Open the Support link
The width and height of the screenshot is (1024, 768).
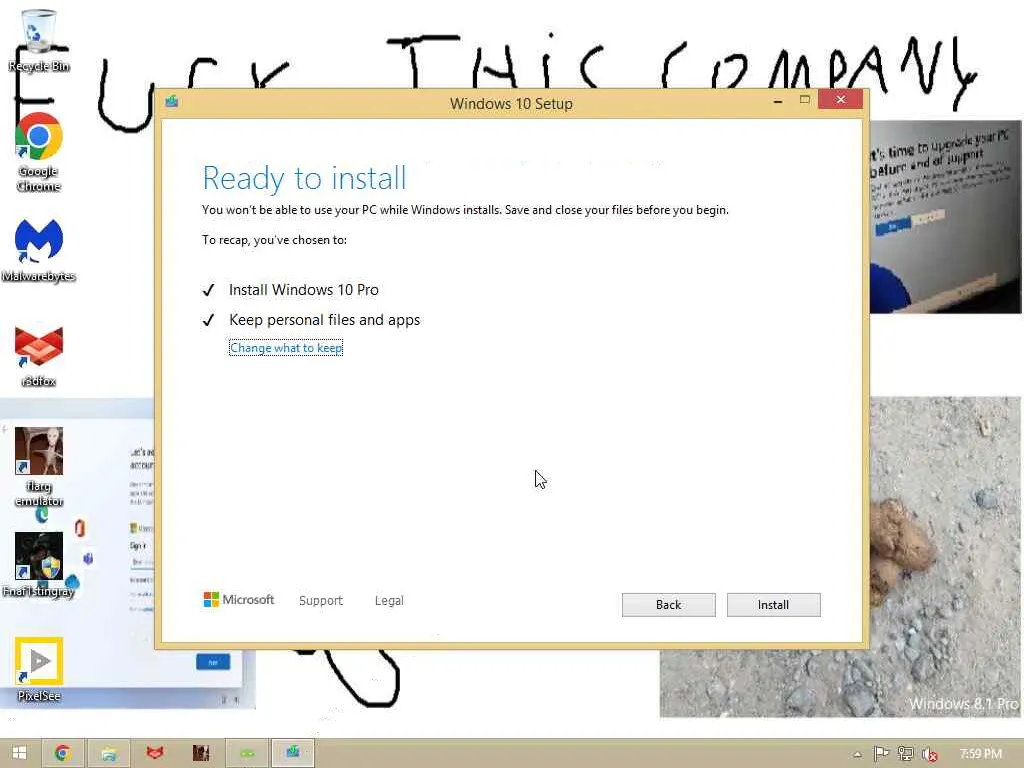[321, 600]
